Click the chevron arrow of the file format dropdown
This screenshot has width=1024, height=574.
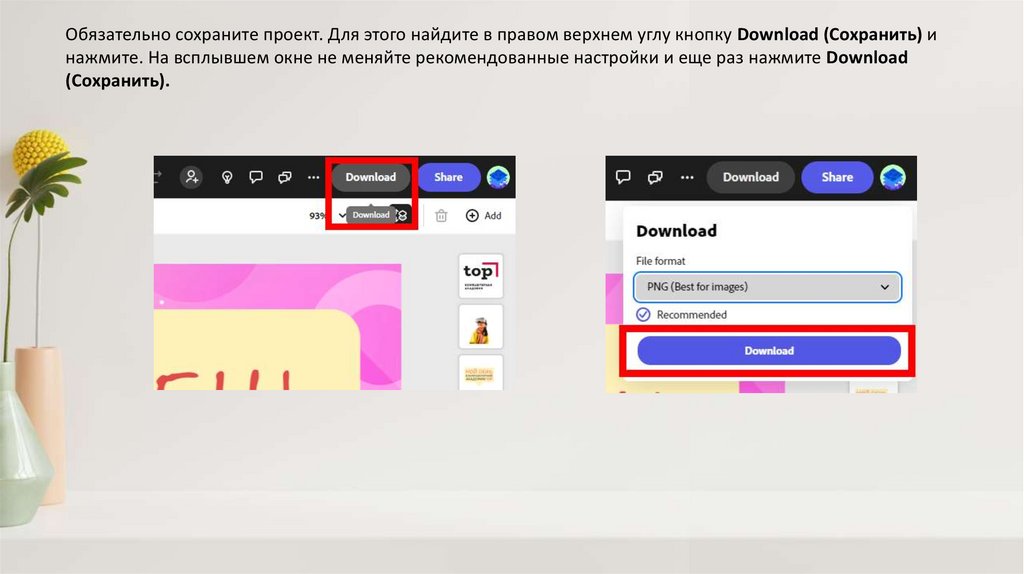coord(884,287)
